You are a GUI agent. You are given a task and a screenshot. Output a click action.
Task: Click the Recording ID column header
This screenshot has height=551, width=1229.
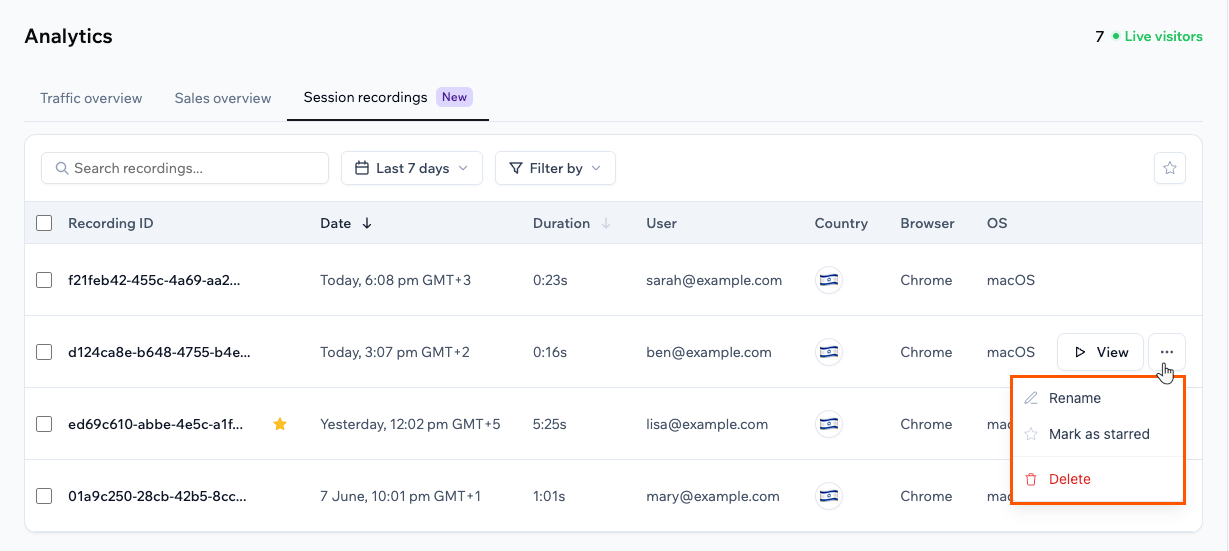tap(111, 223)
